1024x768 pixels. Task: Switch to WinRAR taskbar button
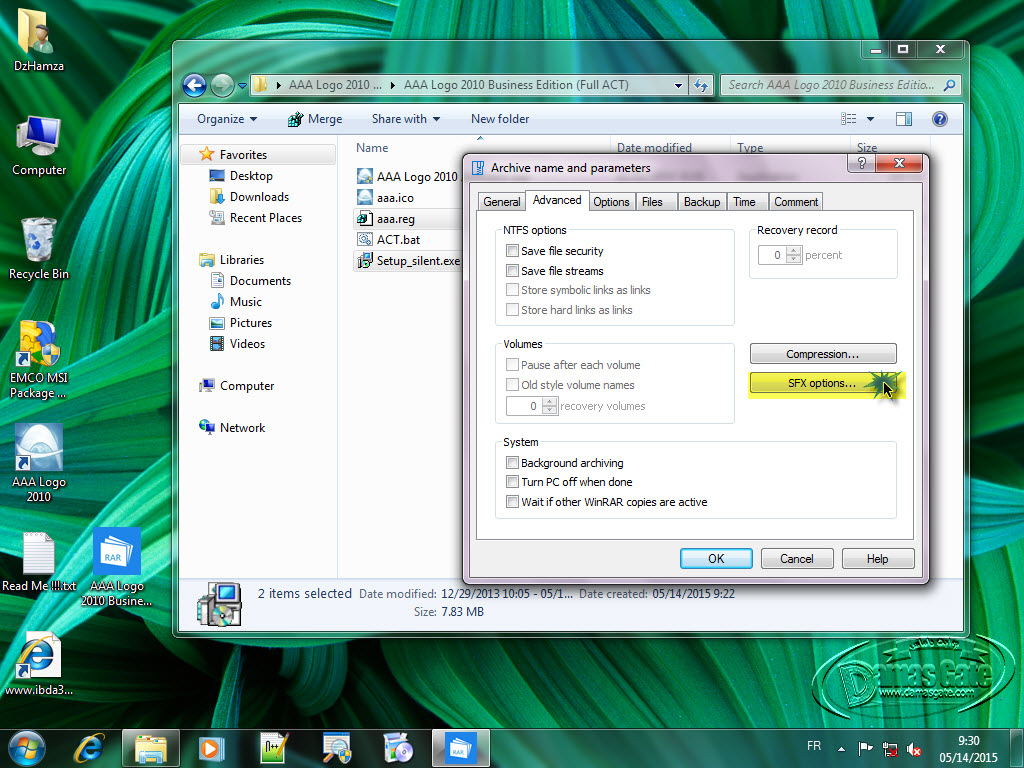pos(460,748)
